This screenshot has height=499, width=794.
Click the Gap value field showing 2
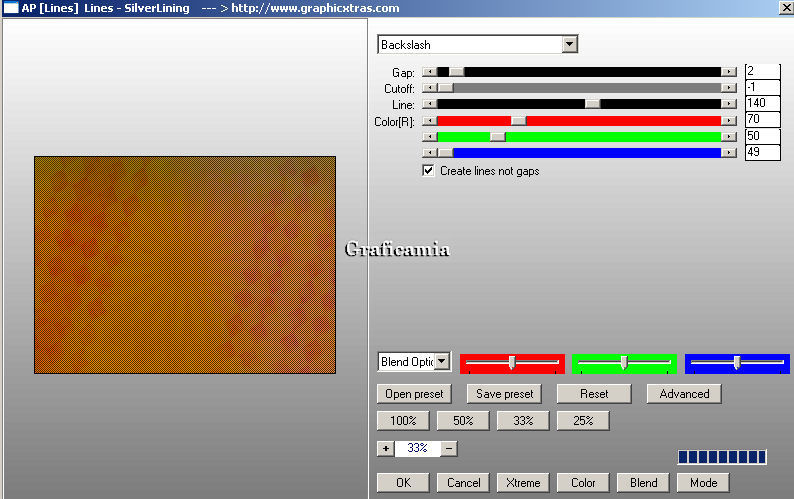763,71
